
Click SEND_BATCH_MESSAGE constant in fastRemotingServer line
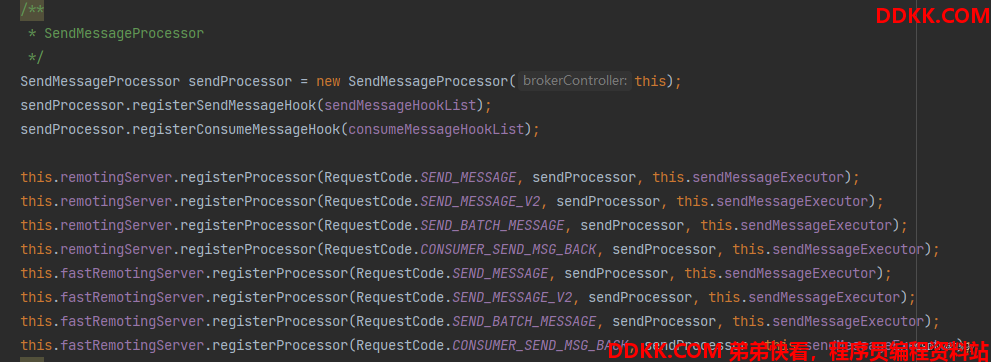click(x=525, y=322)
